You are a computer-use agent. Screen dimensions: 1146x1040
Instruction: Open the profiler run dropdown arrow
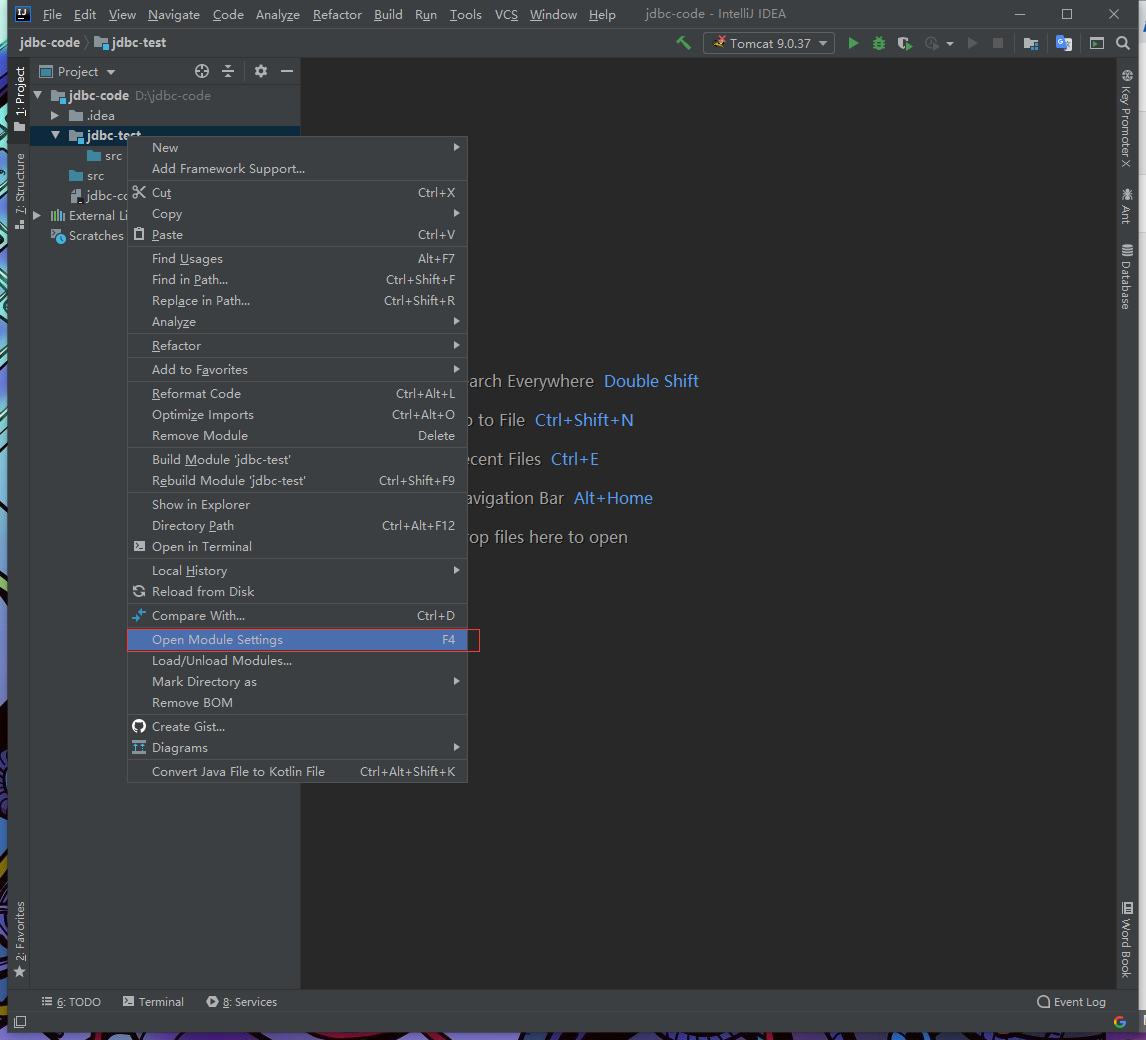(949, 44)
